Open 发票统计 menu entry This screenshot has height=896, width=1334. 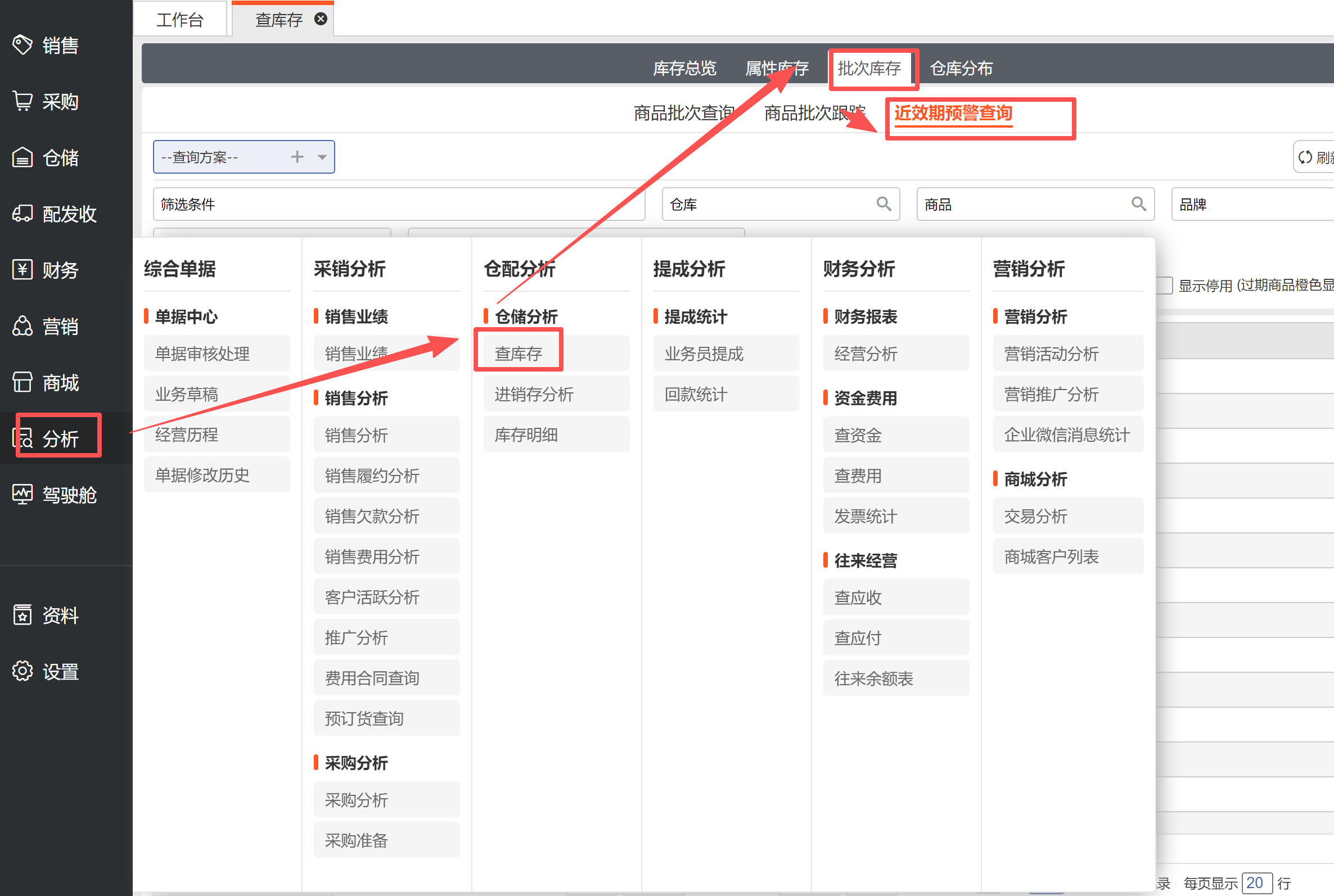[896, 516]
